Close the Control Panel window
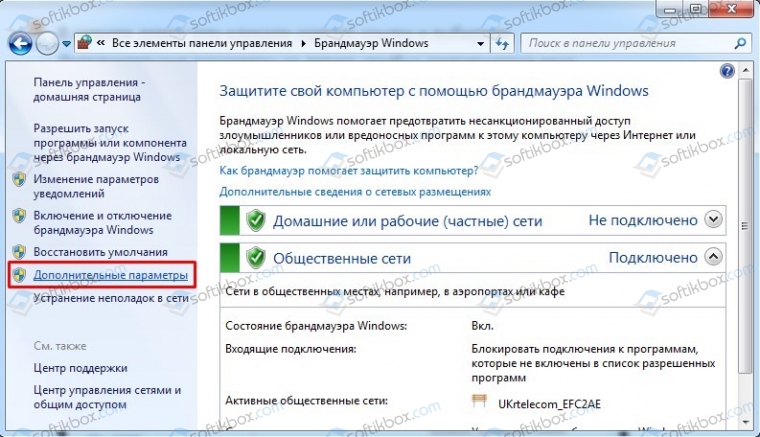The image size is (760, 437). pyautogui.click(x=732, y=9)
